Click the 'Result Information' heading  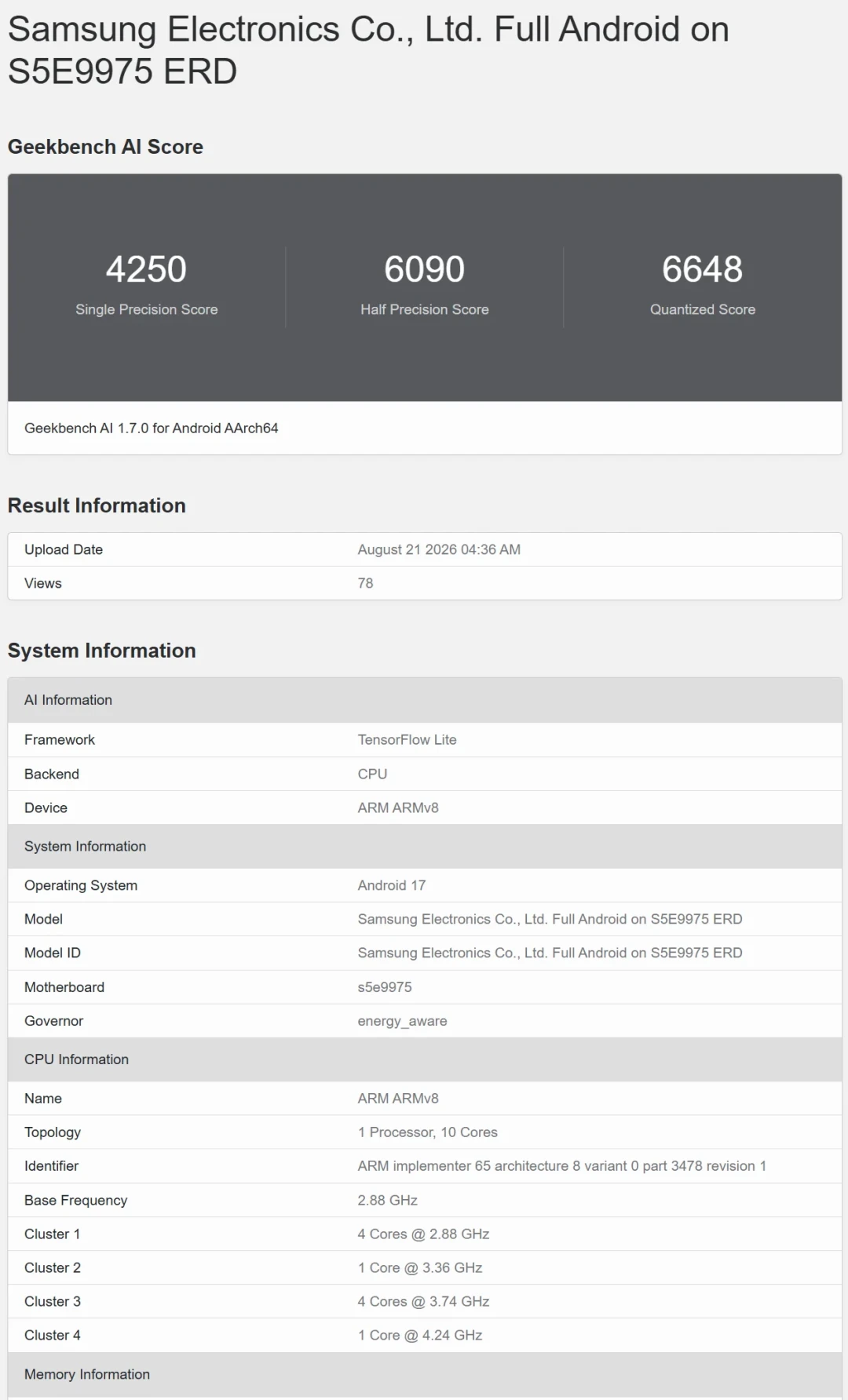(x=97, y=505)
